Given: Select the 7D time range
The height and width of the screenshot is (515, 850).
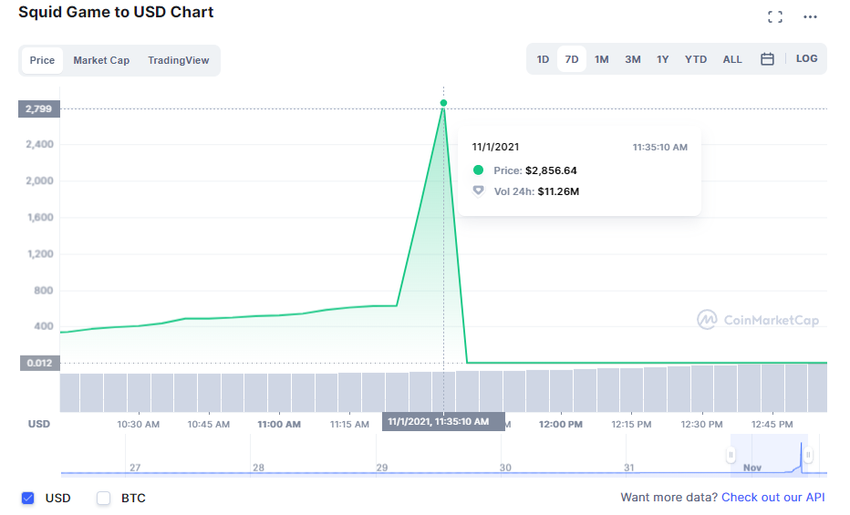Looking at the screenshot, I should click(x=572, y=59).
